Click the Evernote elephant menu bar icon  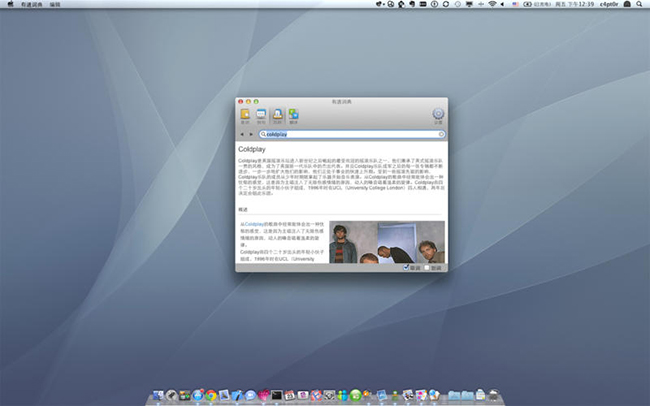click(412, 4)
